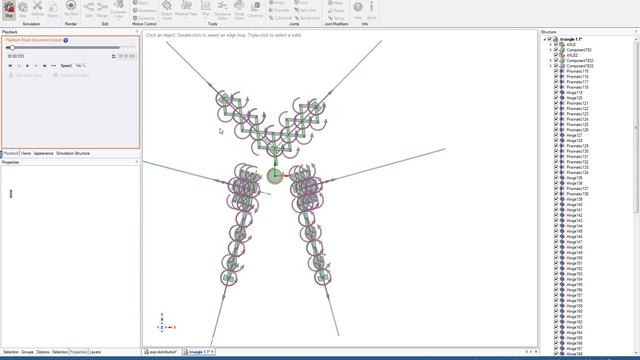640x360 pixels.
Task: Open the Material Pairs tool
Action: point(186,10)
